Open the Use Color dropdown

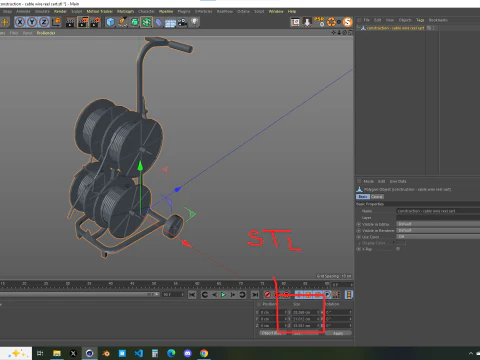pos(438,237)
